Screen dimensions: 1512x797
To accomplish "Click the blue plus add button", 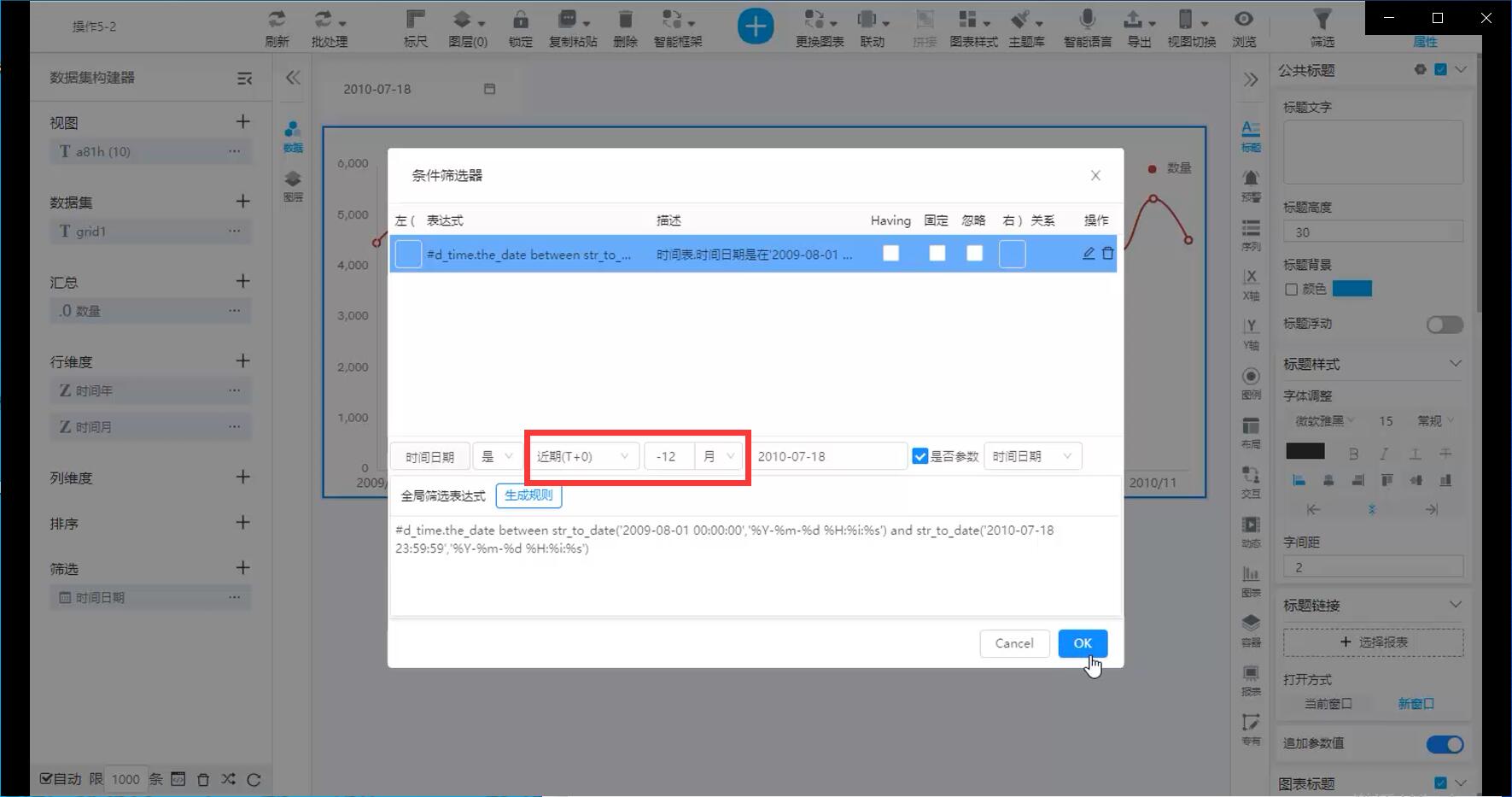I will pyautogui.click(x=755, y=26).
